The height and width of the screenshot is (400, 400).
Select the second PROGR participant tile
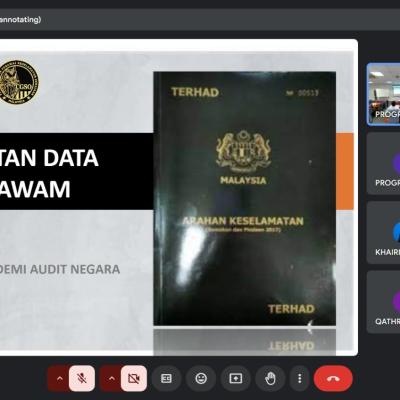[x=384, y=163]
